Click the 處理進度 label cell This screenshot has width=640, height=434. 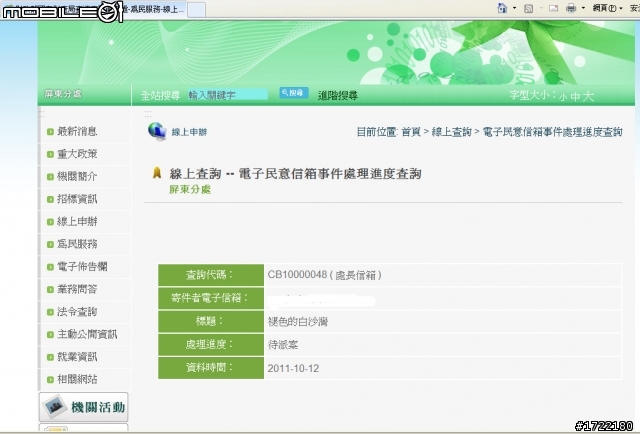(211, 345)
